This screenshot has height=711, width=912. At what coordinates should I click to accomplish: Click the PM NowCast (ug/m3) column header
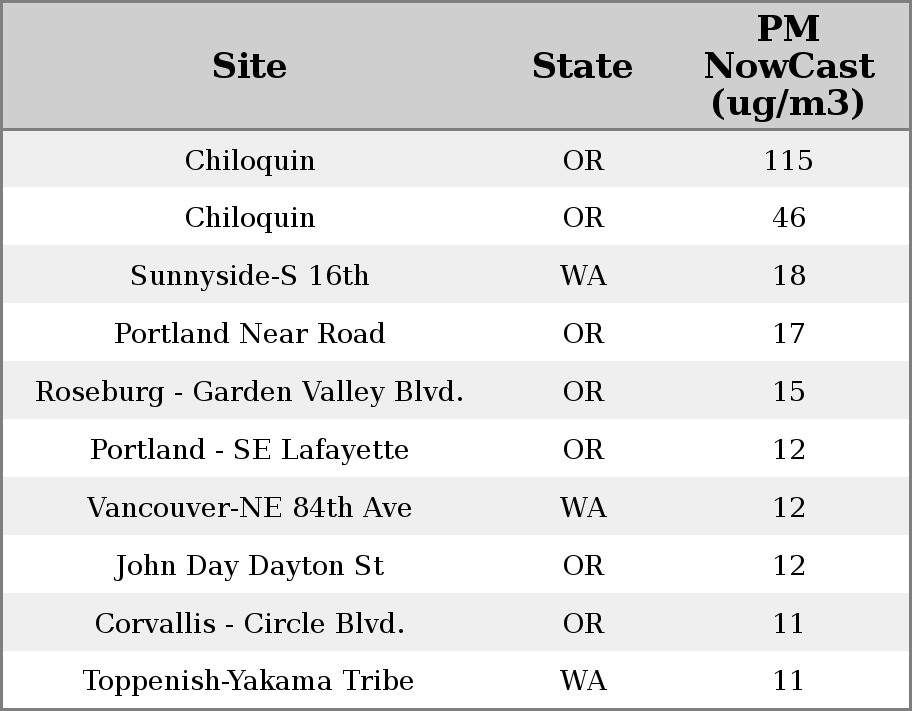(788, 66)
